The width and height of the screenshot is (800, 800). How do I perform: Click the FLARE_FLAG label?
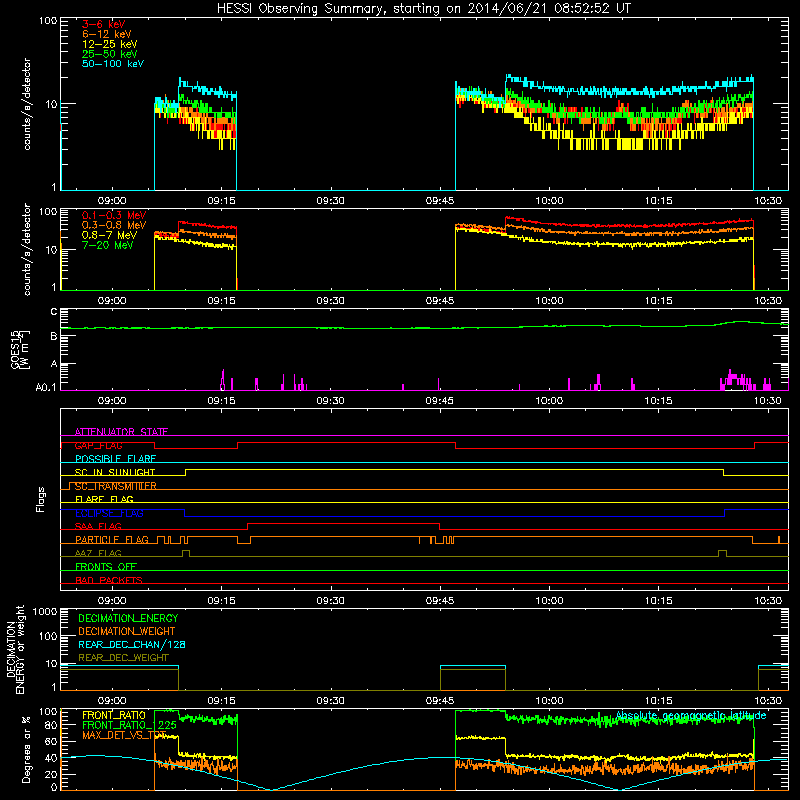click(104, 499)
